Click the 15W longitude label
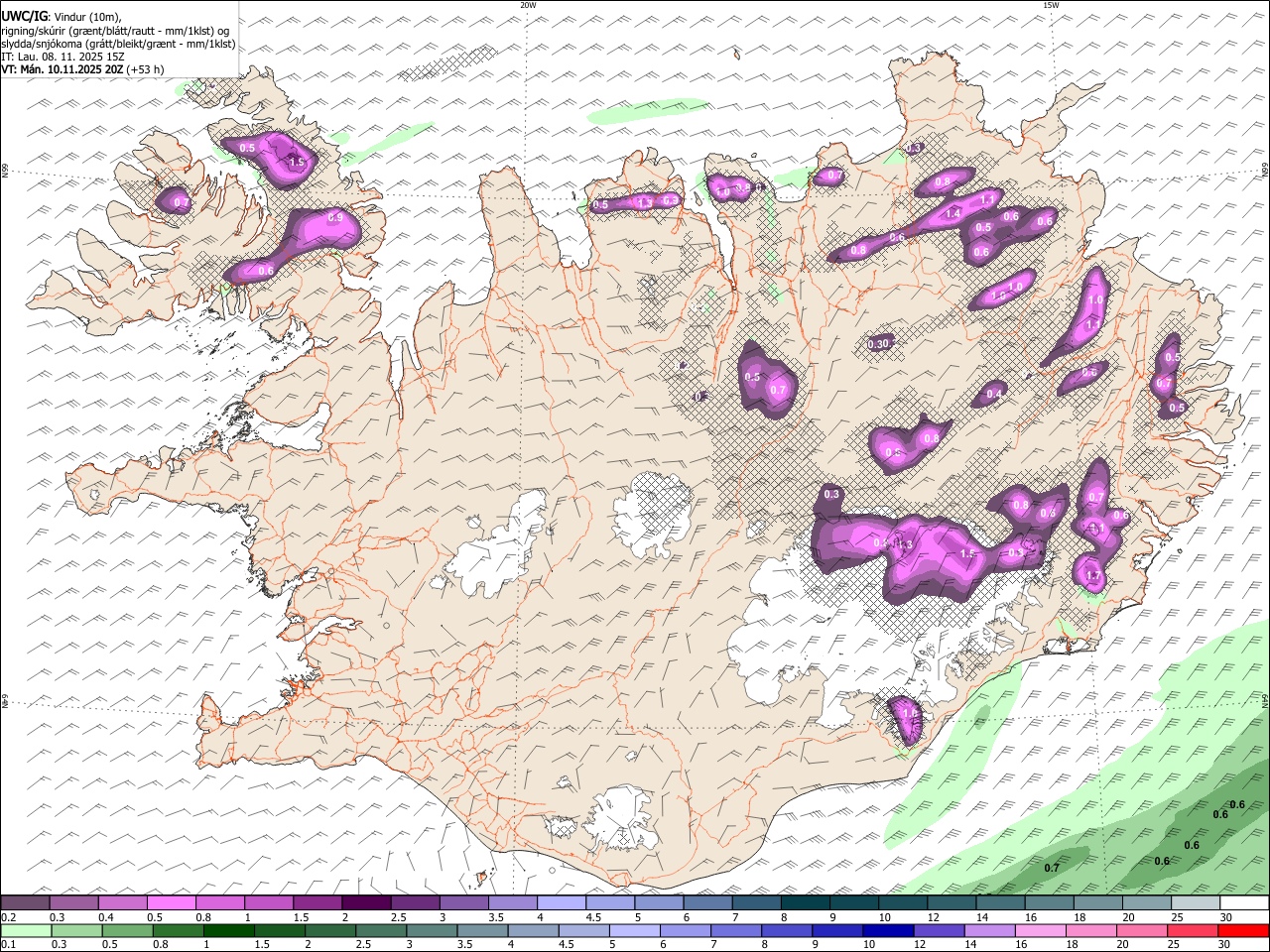Screen dimensions: 1270x952 [1051, 5]
